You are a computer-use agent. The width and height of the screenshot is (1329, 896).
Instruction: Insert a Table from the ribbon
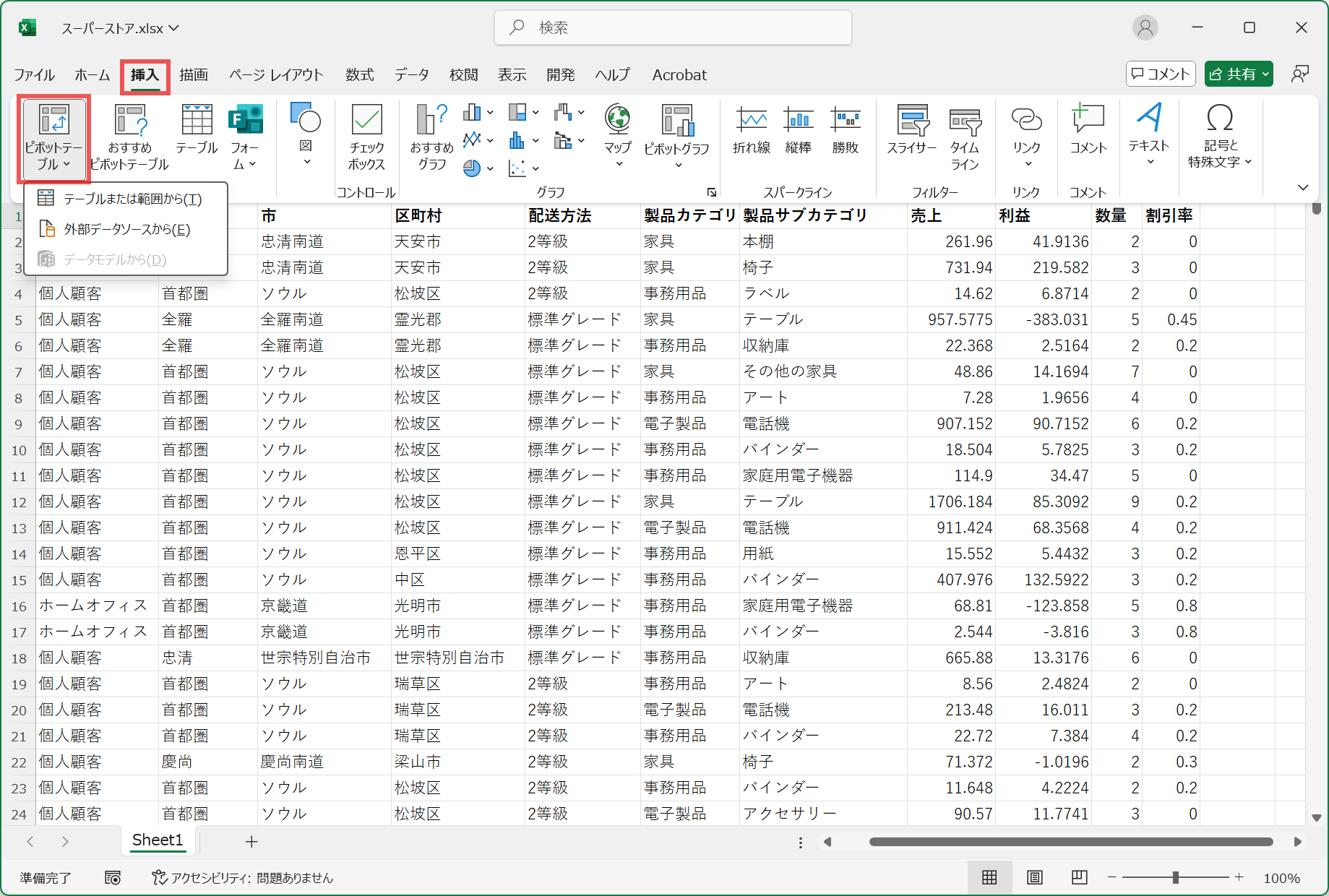[x=197, y=130]
